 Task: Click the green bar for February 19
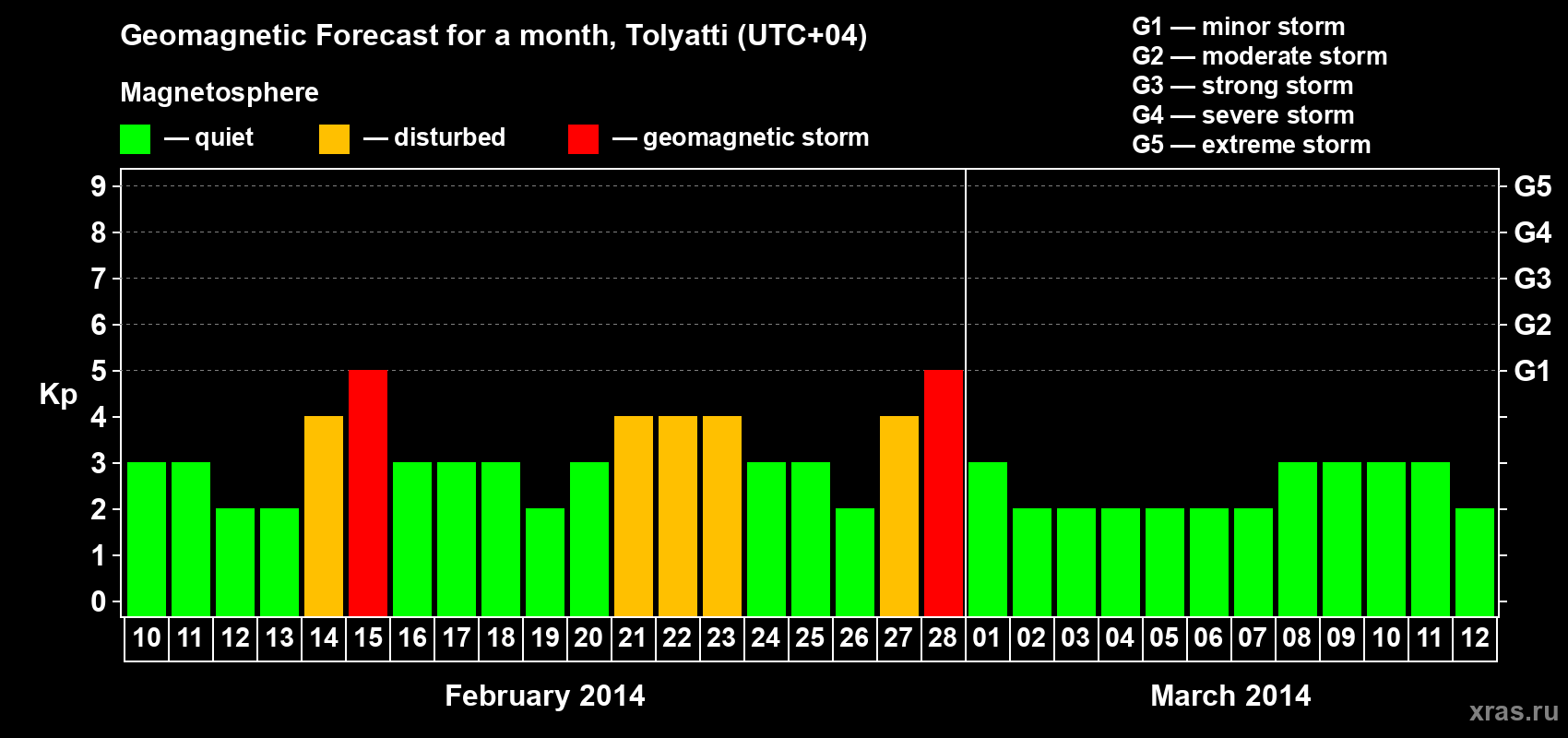pos(545,562)
